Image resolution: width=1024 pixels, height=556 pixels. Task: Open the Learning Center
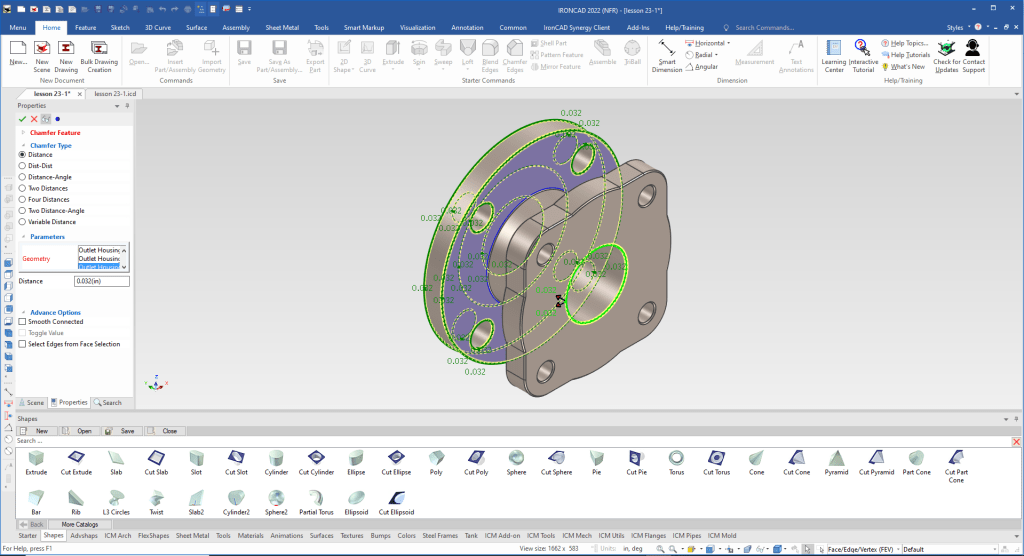tap(833, 48)
